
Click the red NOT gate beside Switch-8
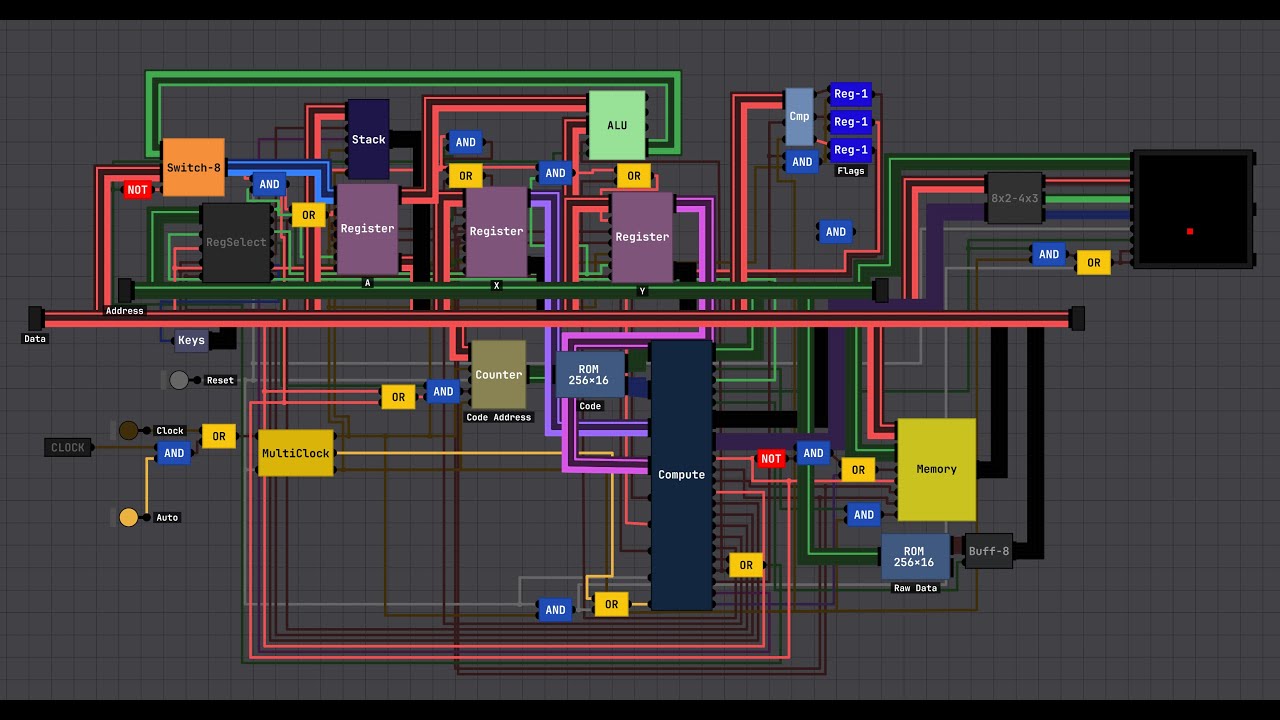pyautogui.click(x=137, y=190)
